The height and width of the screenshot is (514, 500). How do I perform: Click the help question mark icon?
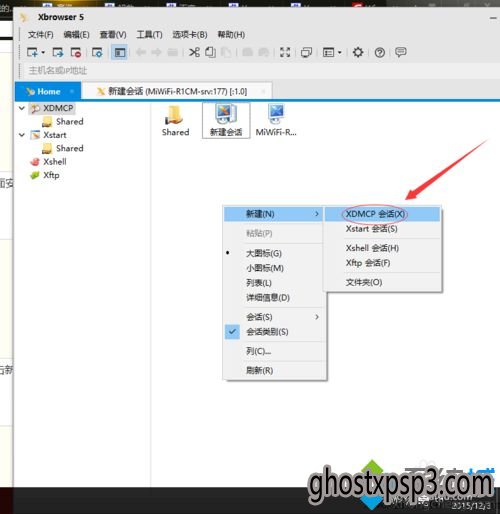(379, 52)
